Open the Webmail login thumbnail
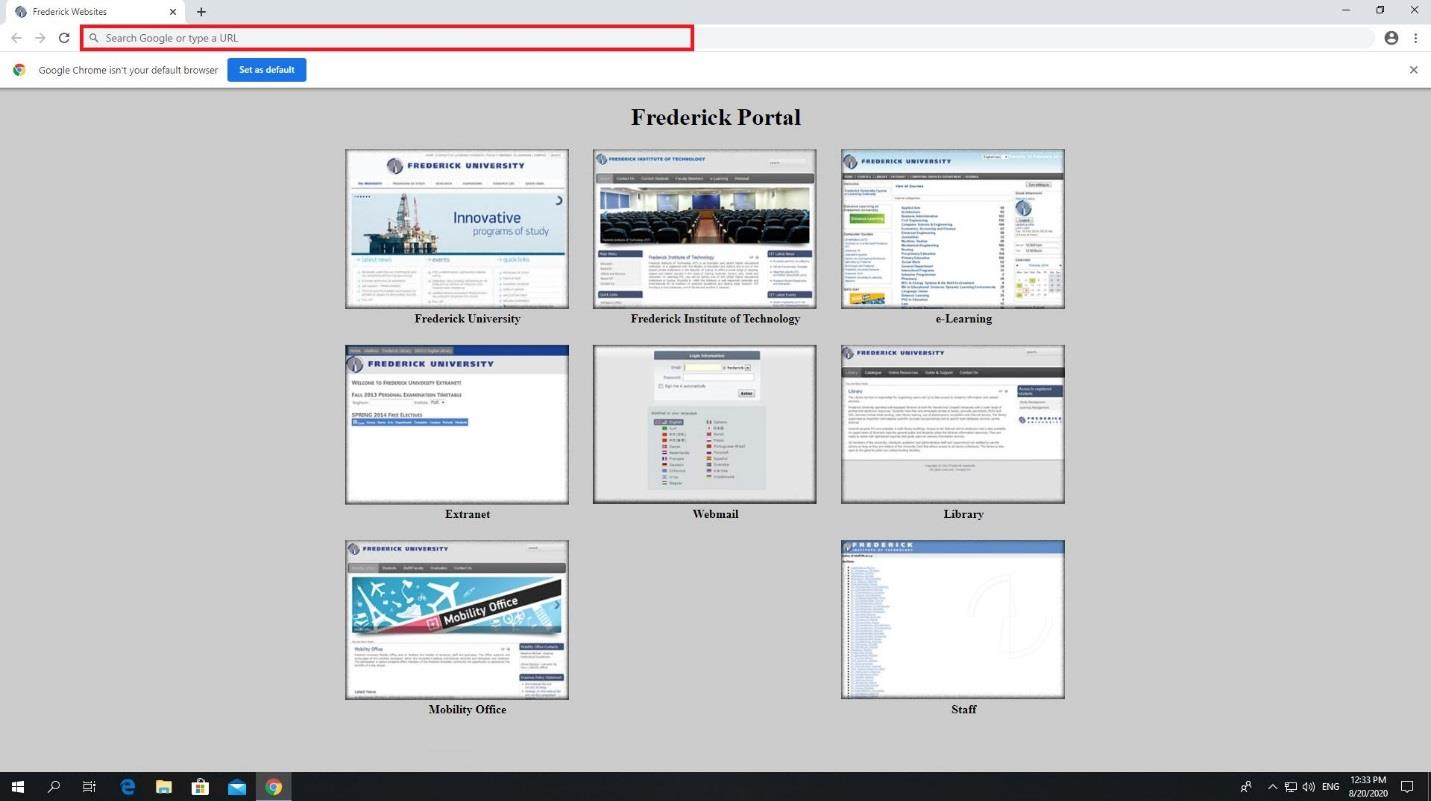Image resolution: width=1431 pixels, height=801 pixels. tap(705, 424)
